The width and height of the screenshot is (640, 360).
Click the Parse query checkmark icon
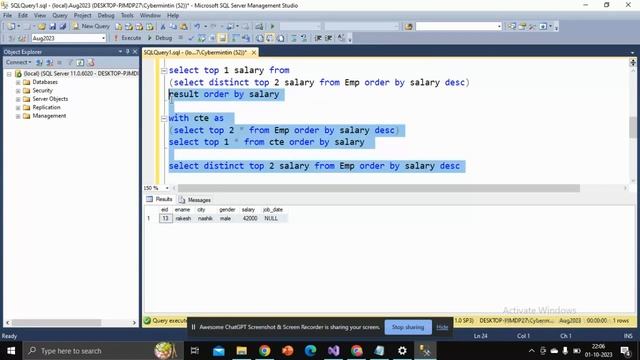tap(191, 38)
